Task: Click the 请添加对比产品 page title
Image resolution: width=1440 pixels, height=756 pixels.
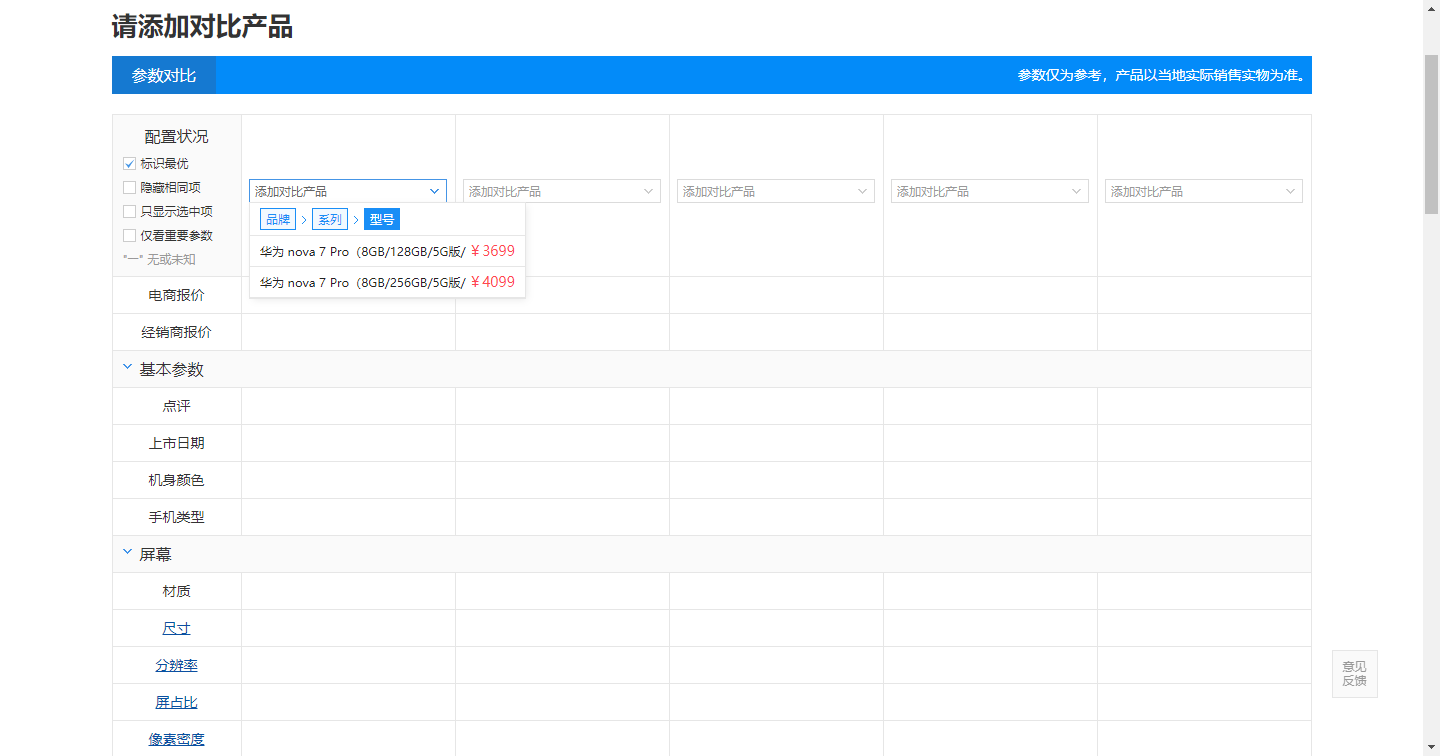Action: (x=202, y=27)
